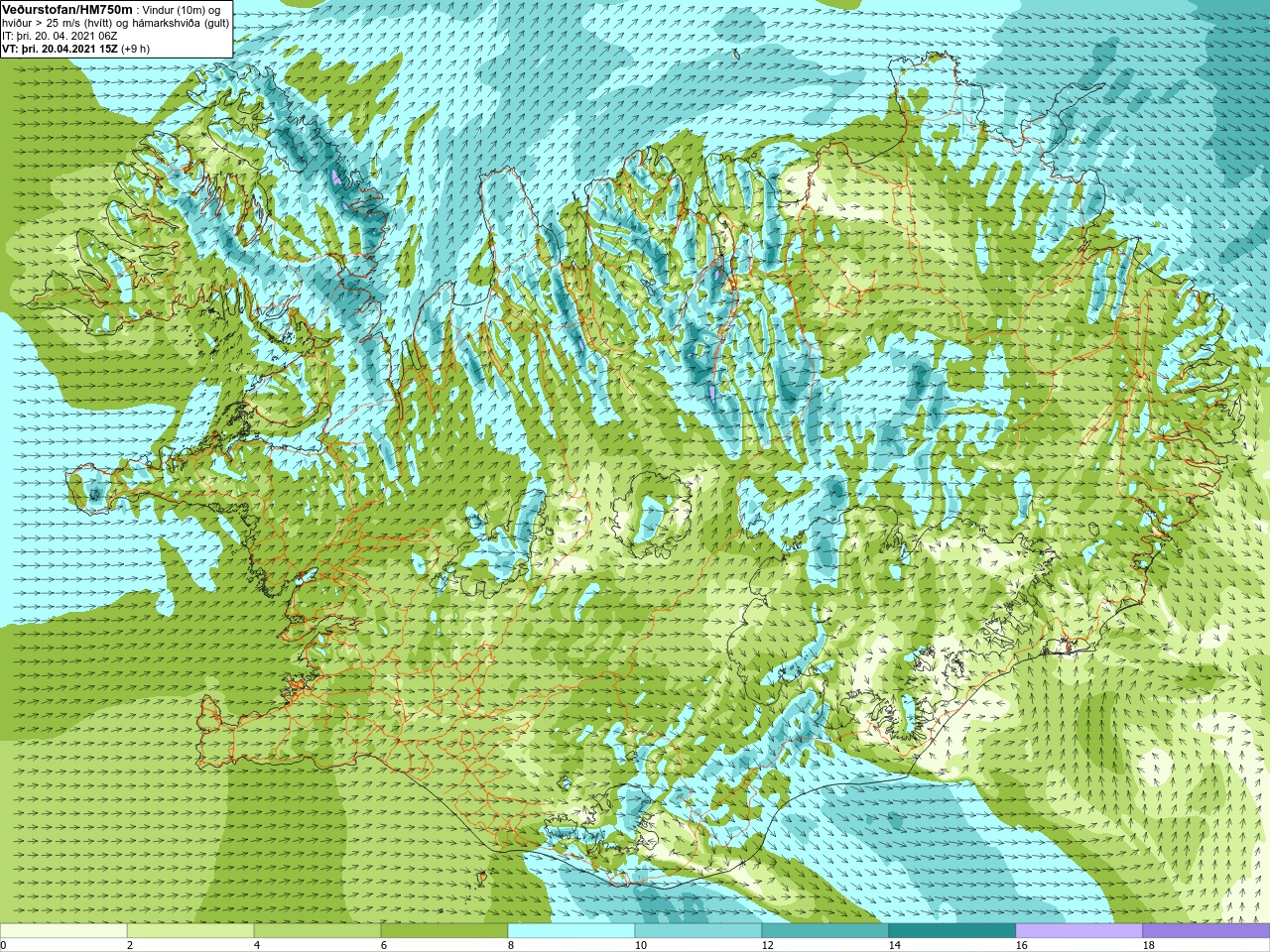Click the scale label '14'

click(894, 945)
